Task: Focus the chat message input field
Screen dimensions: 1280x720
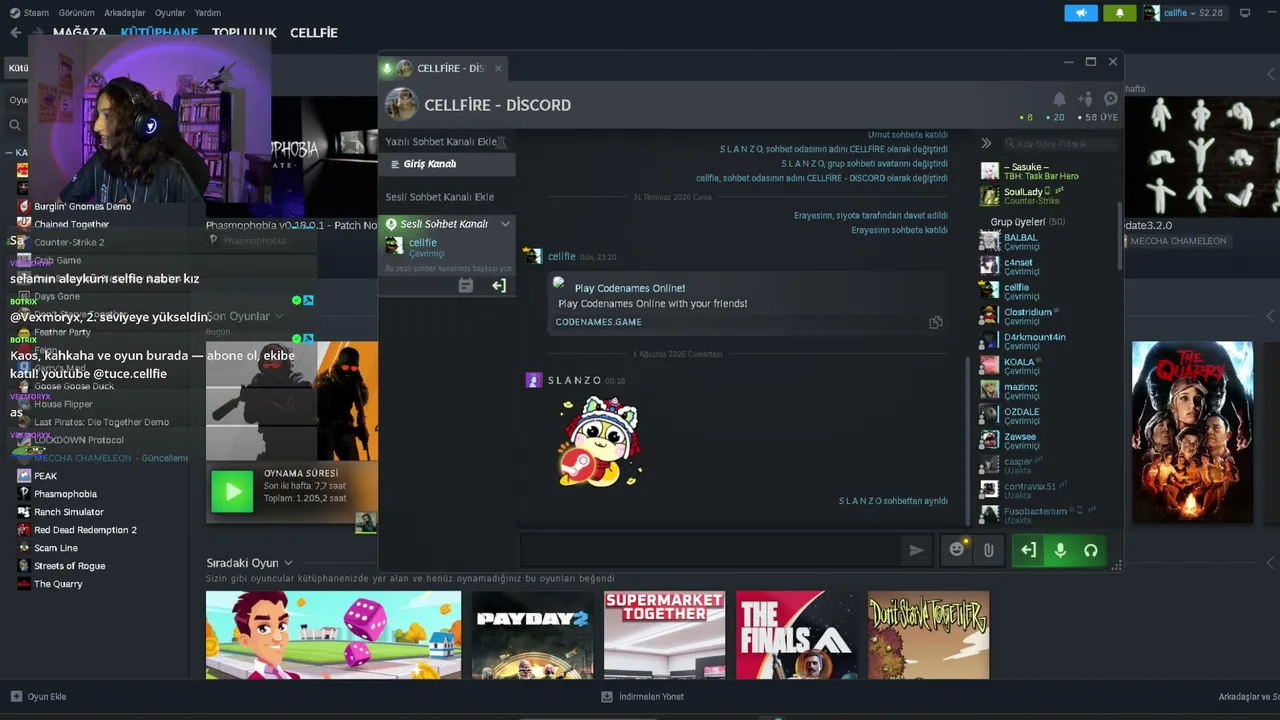Action: (710, 550)
